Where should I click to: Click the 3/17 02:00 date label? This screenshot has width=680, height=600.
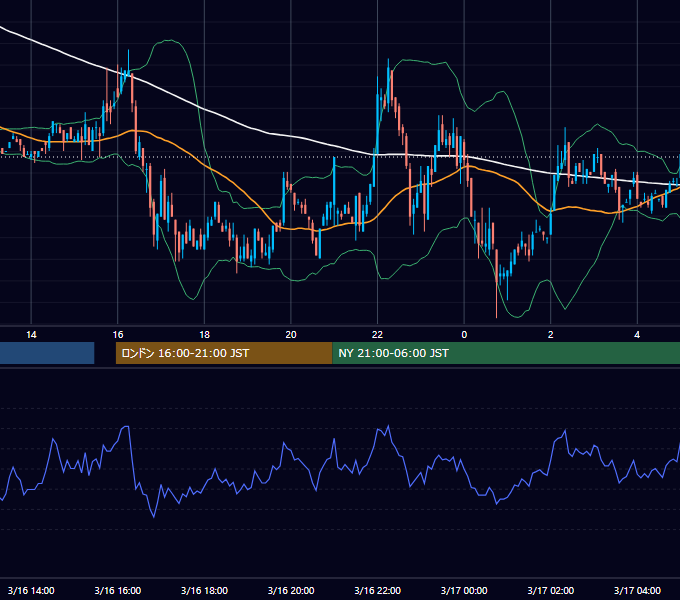(x=550, y=590)
